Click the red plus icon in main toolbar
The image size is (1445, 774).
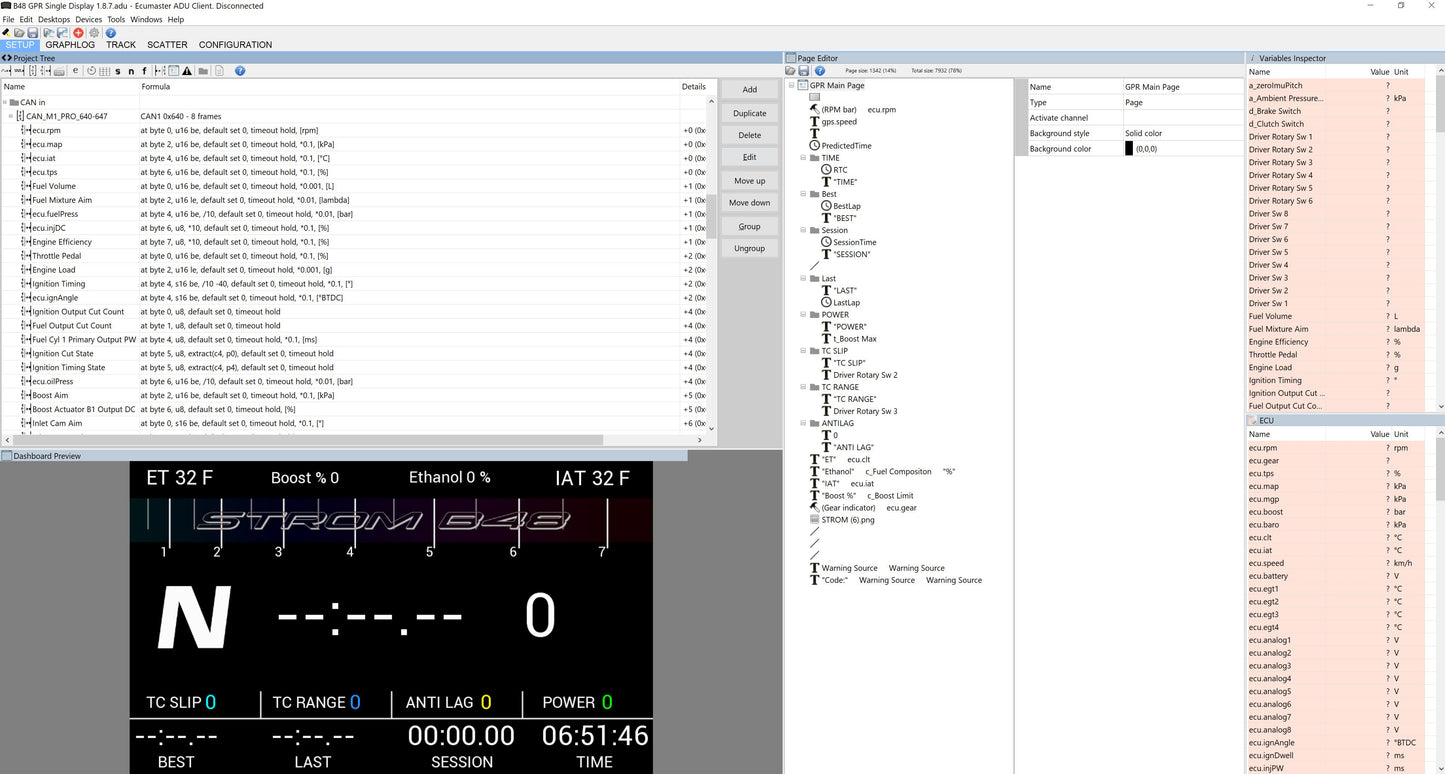click(x=79, y=33)
